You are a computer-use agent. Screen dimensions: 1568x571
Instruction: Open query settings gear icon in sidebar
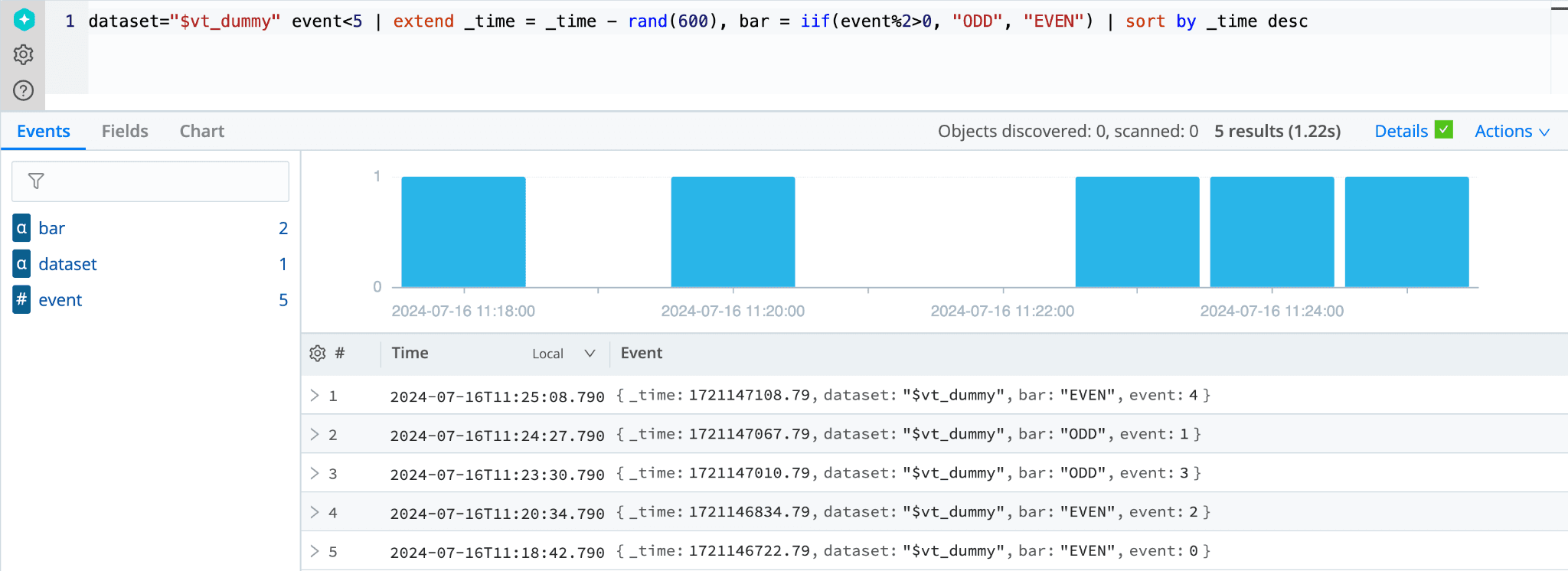pos(24,54)
